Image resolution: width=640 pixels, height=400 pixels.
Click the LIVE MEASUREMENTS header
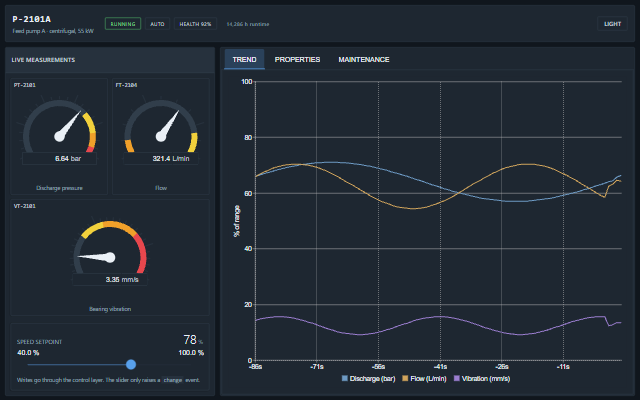click(43, 60)
